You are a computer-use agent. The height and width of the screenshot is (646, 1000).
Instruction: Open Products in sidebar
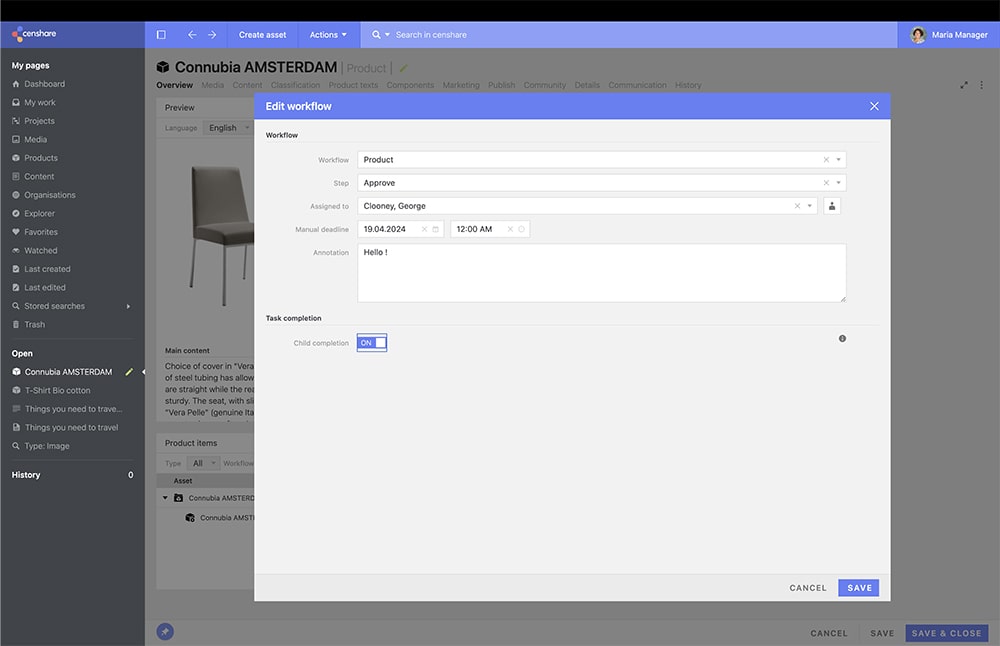coord(41,158)
